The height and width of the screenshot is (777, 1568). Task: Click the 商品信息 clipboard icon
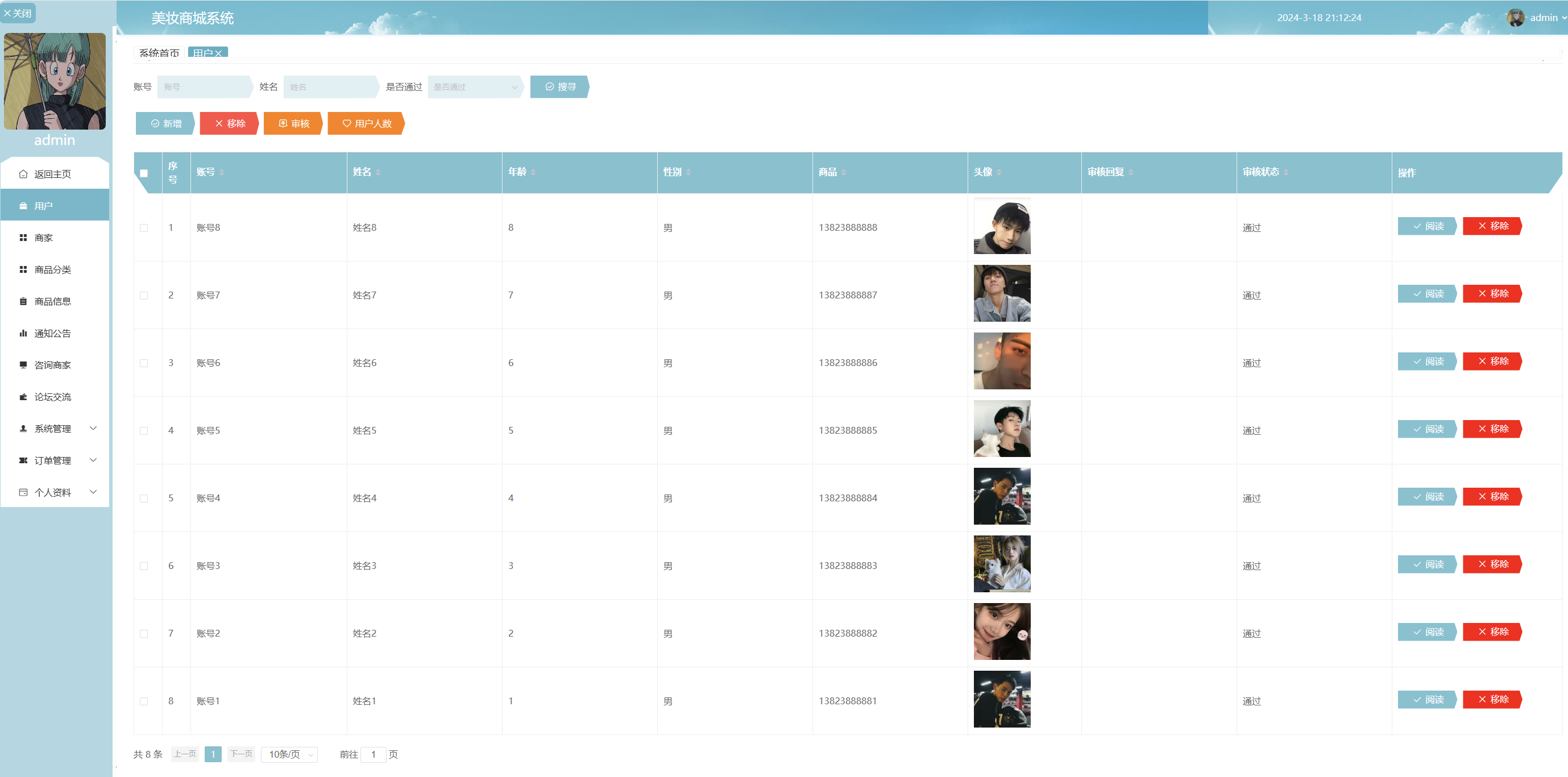coord(23,301)
